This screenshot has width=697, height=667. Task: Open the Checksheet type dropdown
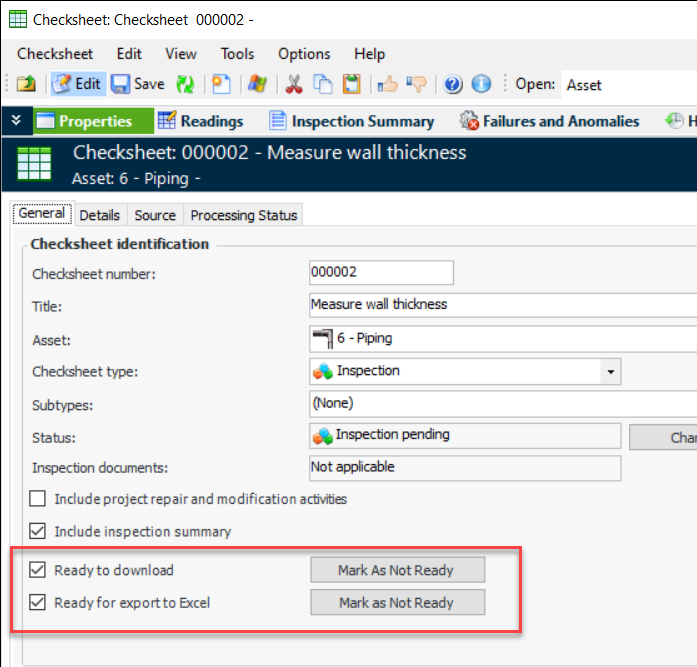pyautogui.click(x=610, y=372)
